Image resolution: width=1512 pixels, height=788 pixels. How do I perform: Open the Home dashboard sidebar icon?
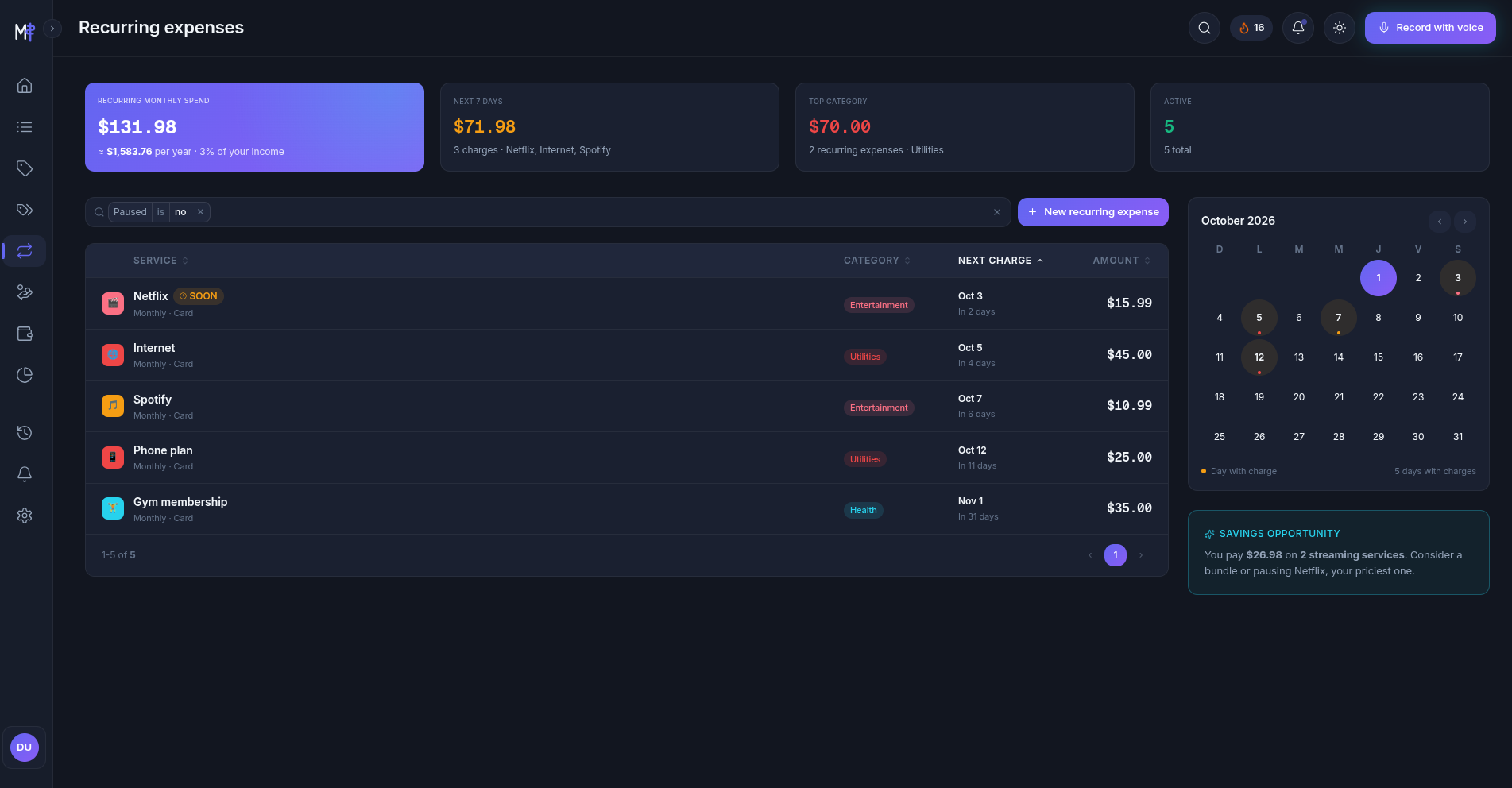pyautogui.click(x=25, y=86)
